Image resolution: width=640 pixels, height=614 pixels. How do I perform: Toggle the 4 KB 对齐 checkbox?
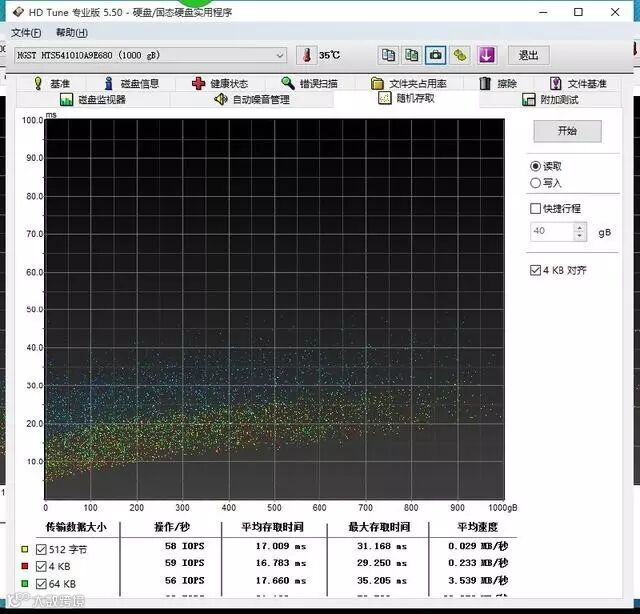535,270
